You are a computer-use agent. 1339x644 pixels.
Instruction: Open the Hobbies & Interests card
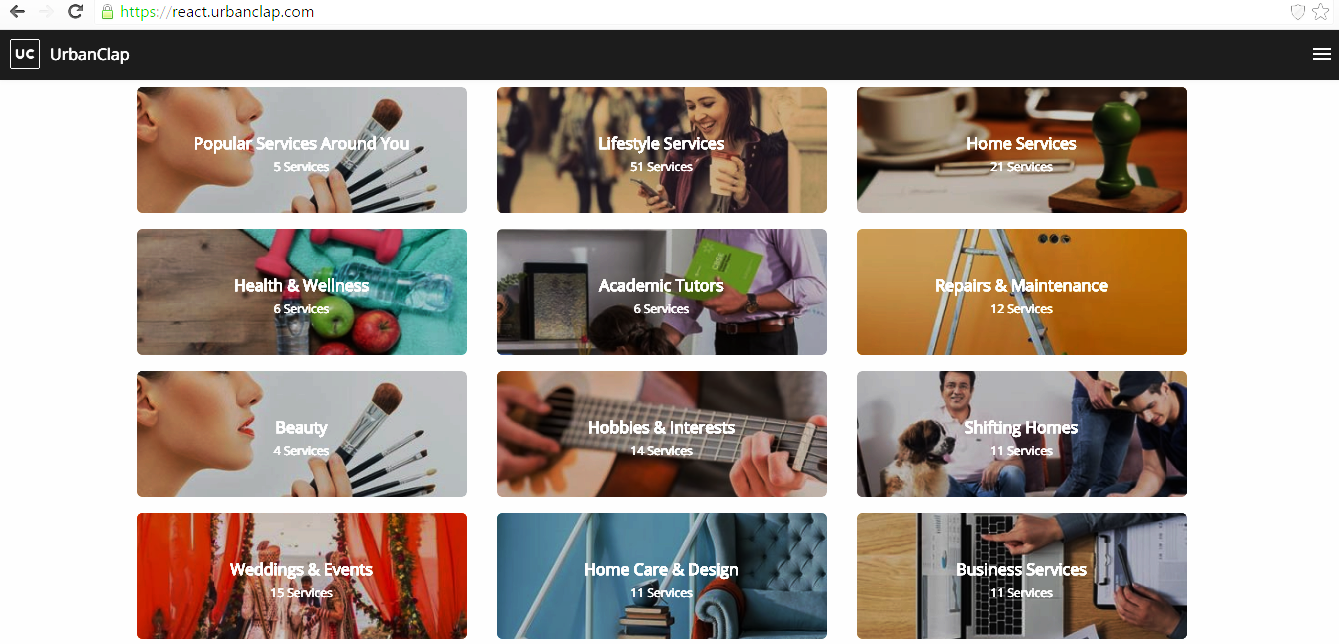(662, 434)
